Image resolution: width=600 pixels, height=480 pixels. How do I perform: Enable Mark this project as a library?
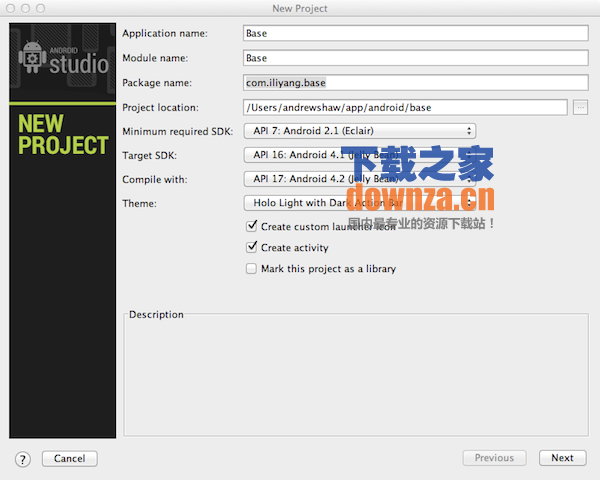(x=251, y=268)
